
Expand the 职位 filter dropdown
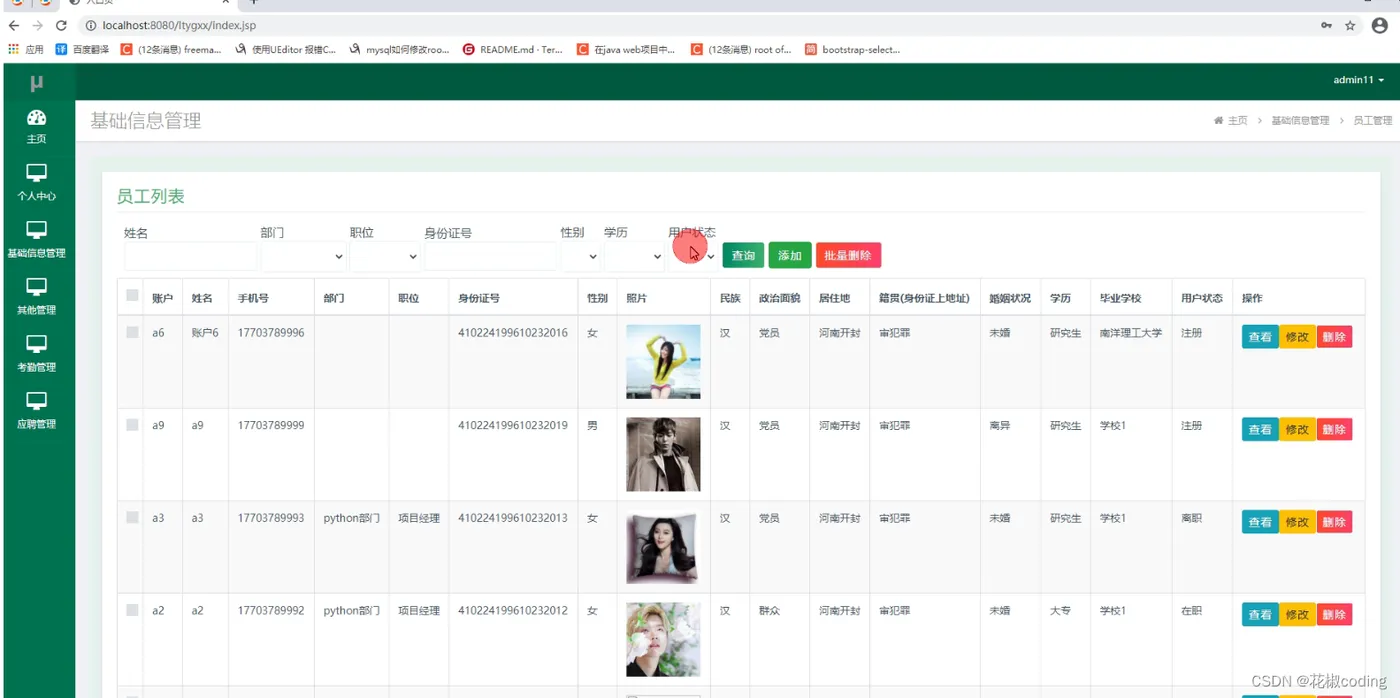tap(385, 256)
